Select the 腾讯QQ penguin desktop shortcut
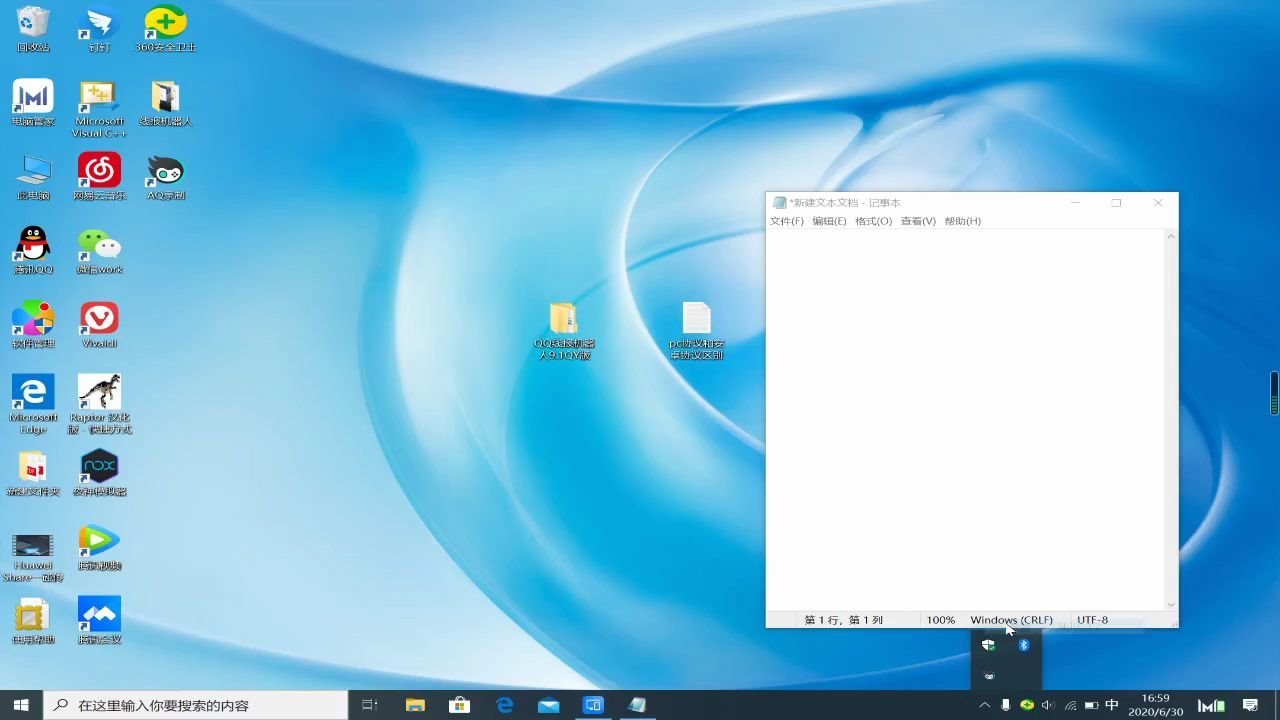Screen dimensions: 1280x720 point(33,251)
